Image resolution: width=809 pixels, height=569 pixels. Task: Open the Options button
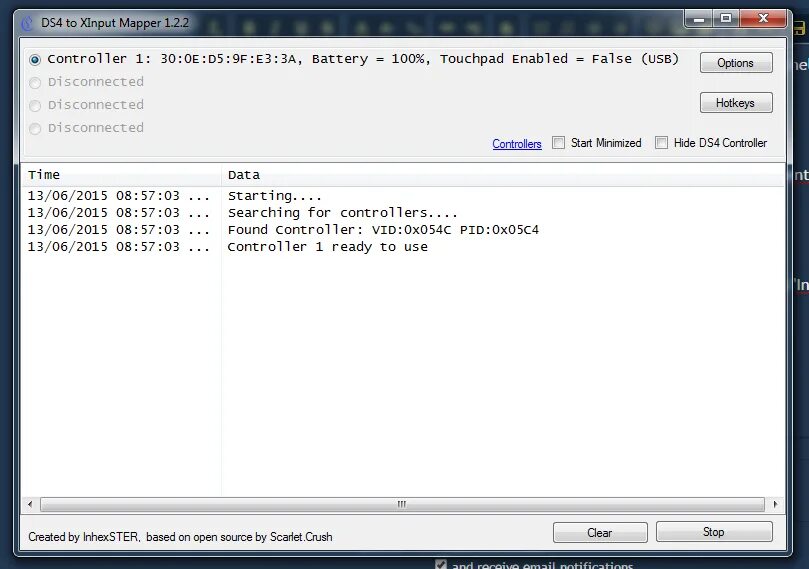point(736,63)
